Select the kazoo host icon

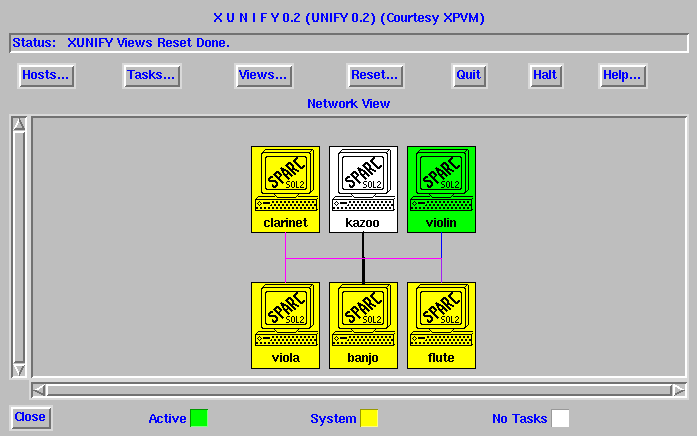(363, 189)
